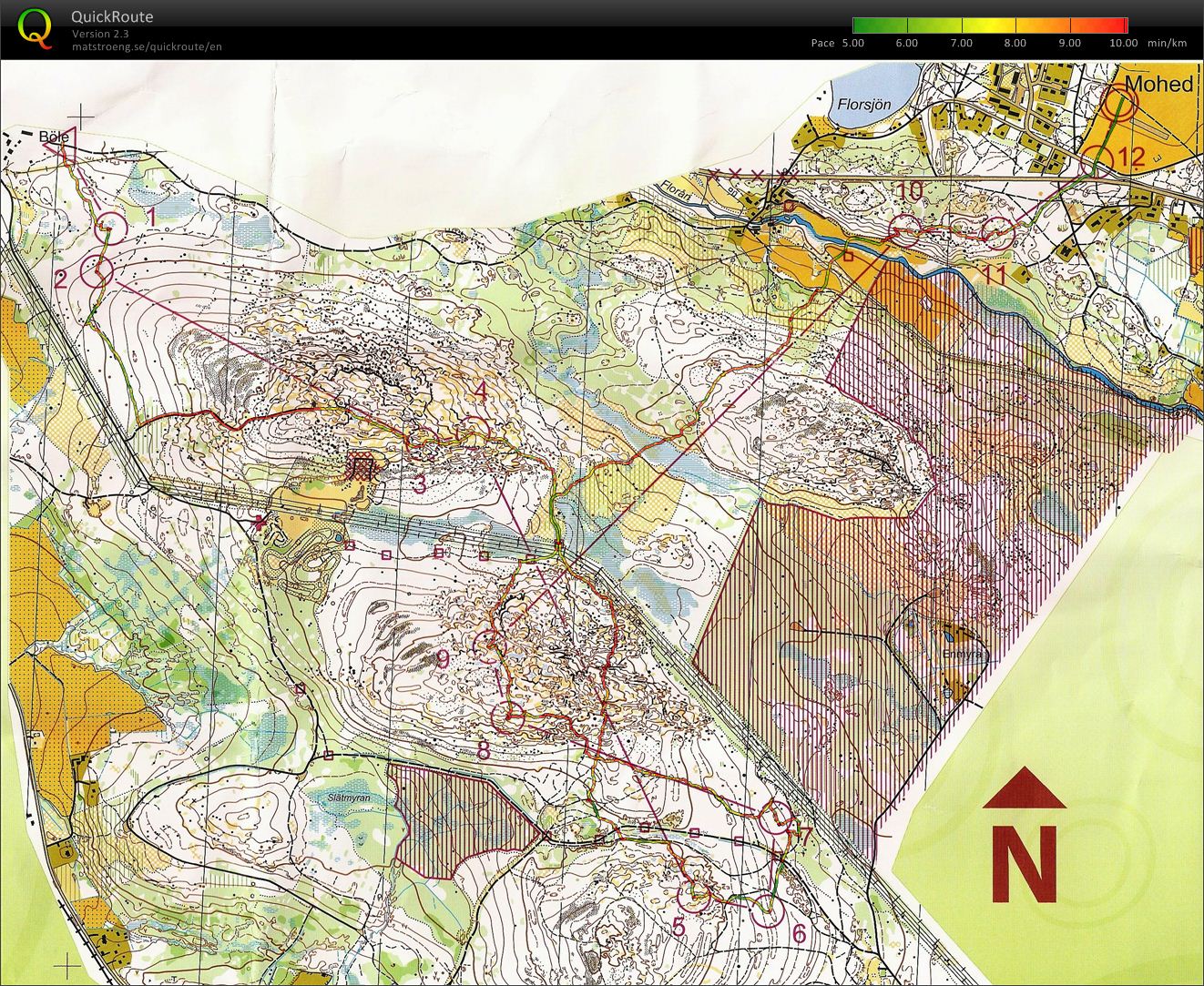
Task: Click the control number 4 label
Action: 482,391
